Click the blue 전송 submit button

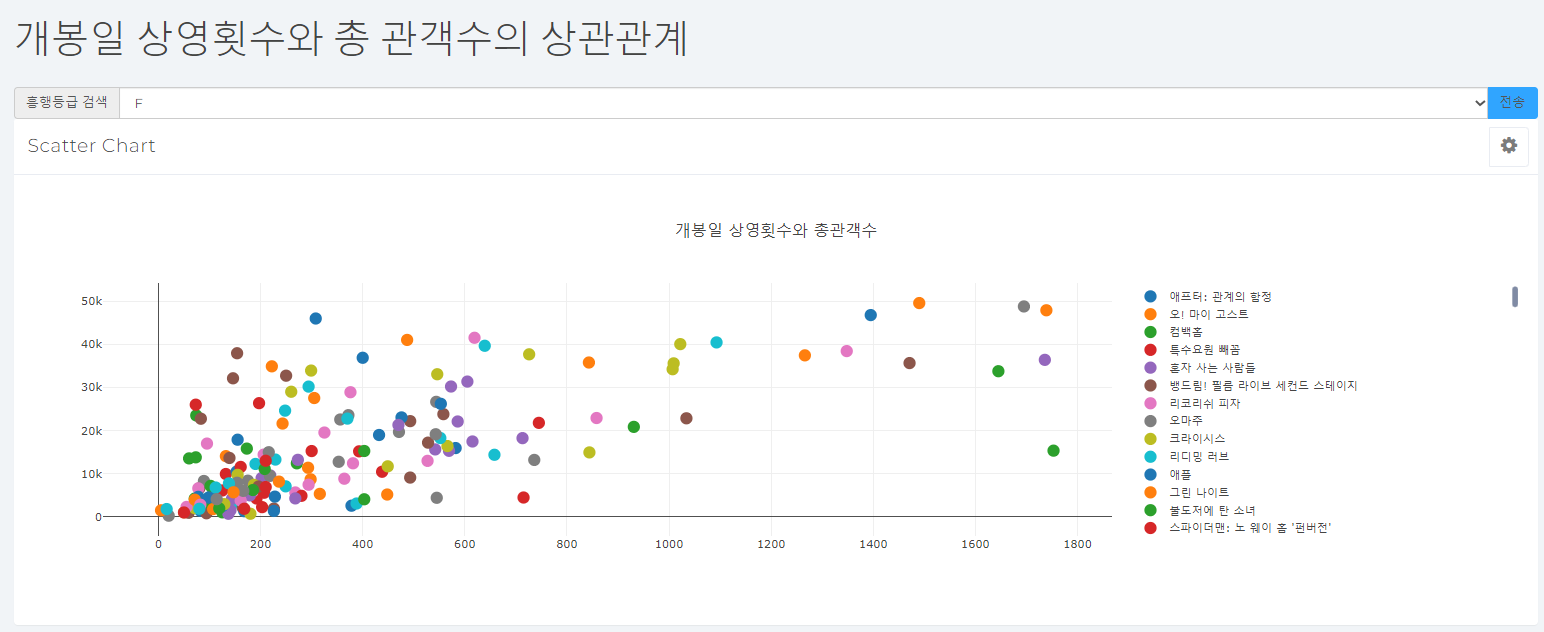(x=1513, y=102)
